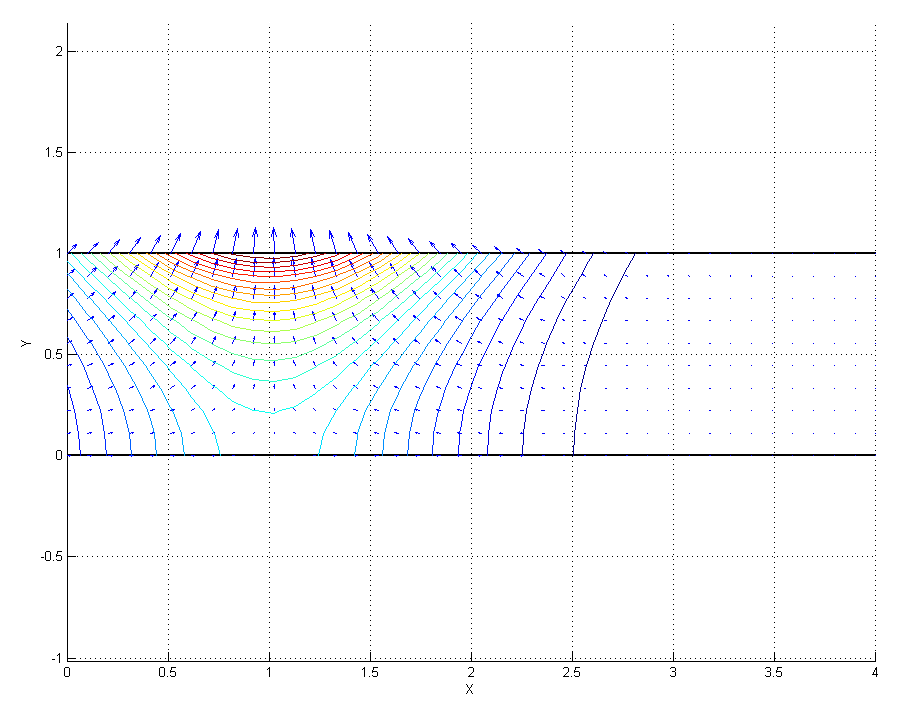Click the lowest cyan contour's bottom at X=1

tap(270, 411)
